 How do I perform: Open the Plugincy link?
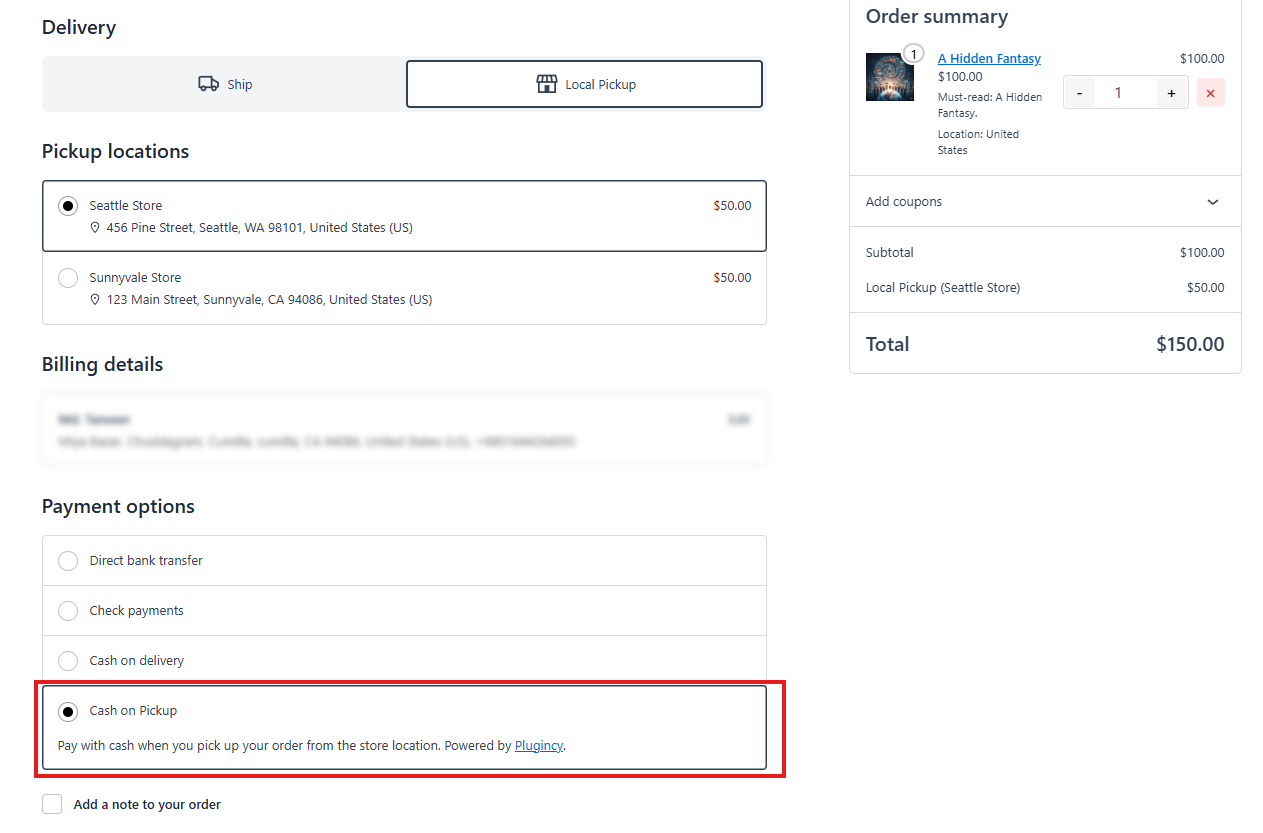(x=538, y=745)
